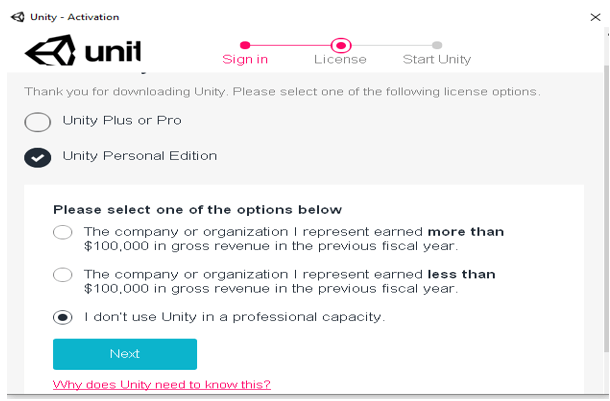
Task: Click the pink progress line between Sign in and License
Action: pyautogui.click(x=292, y=45)
